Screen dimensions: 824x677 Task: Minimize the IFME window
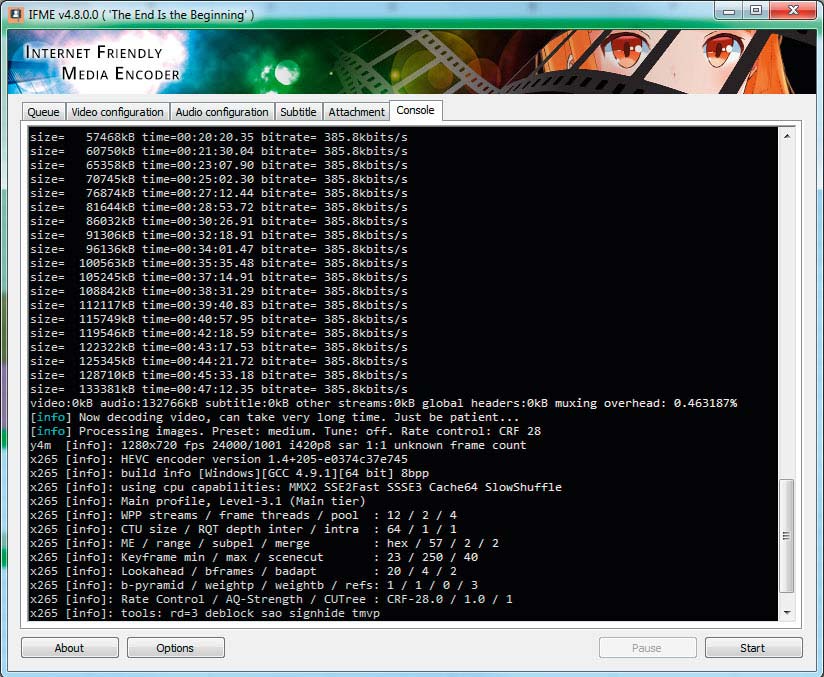[729, 11]
